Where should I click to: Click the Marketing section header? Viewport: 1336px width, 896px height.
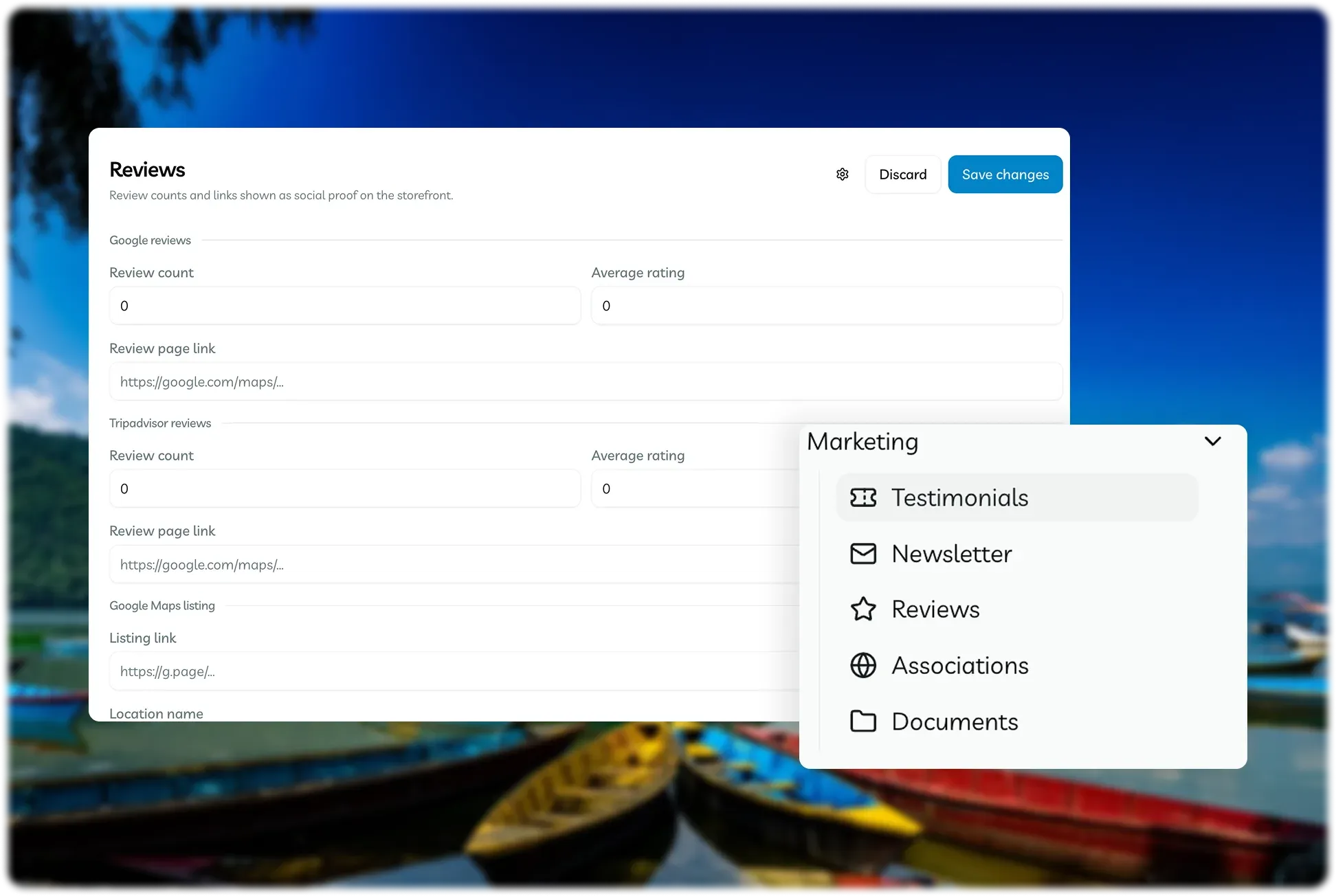pyautogui.click(x=862, y=442)
